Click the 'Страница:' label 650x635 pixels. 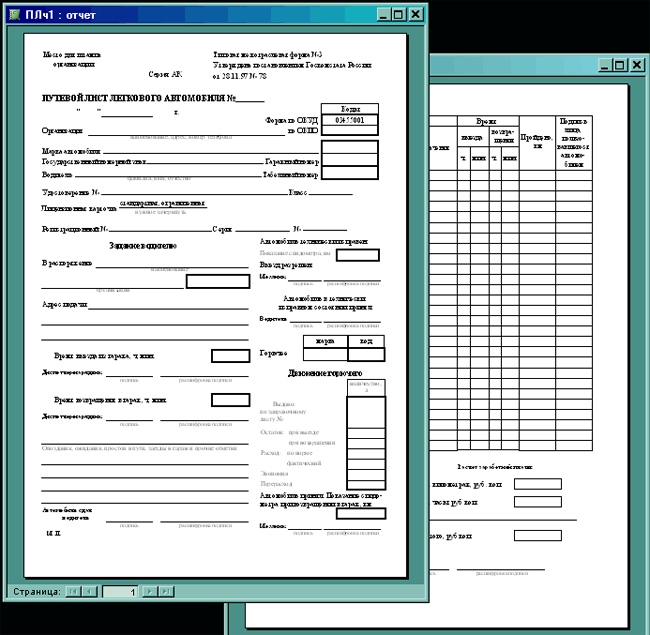37,591
